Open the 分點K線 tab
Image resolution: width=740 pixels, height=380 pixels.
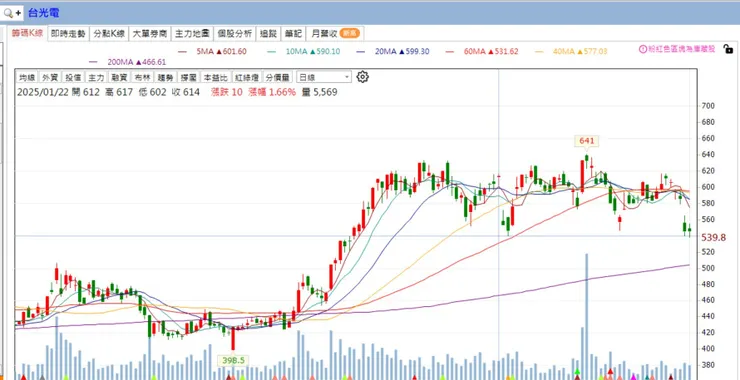point(109,34)
